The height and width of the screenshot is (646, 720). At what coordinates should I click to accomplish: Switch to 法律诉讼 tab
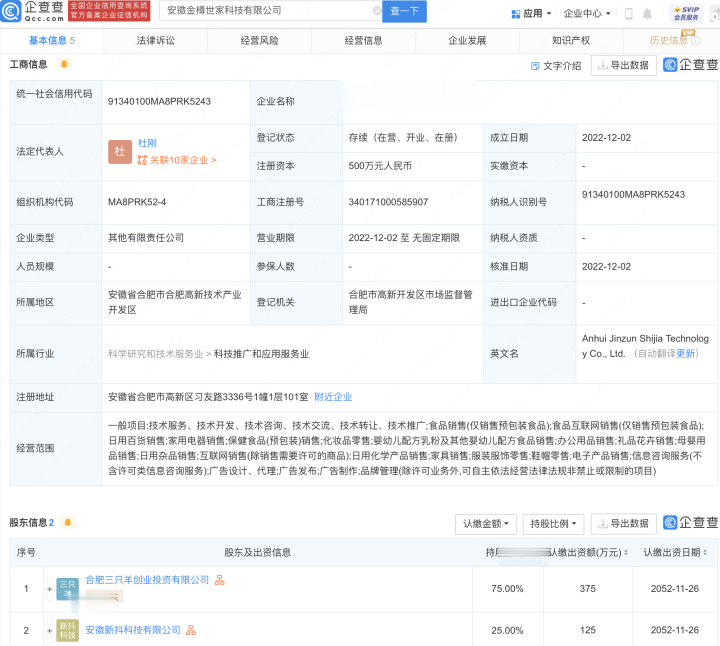156,41
